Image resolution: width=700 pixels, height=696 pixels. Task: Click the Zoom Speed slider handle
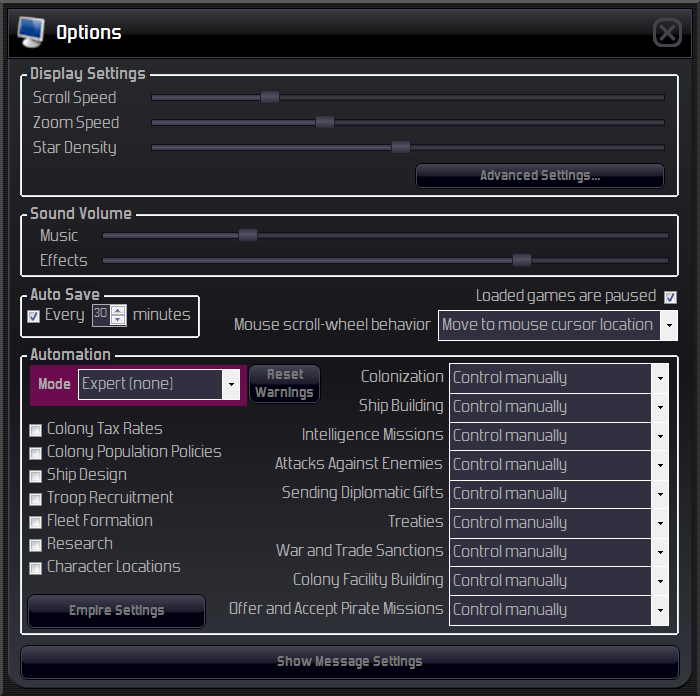[325, 122]
